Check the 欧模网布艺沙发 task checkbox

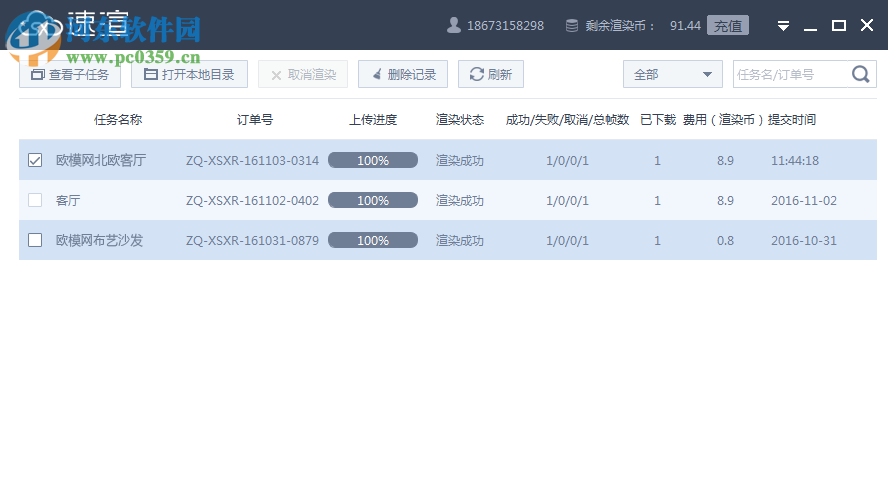[35, 240]
